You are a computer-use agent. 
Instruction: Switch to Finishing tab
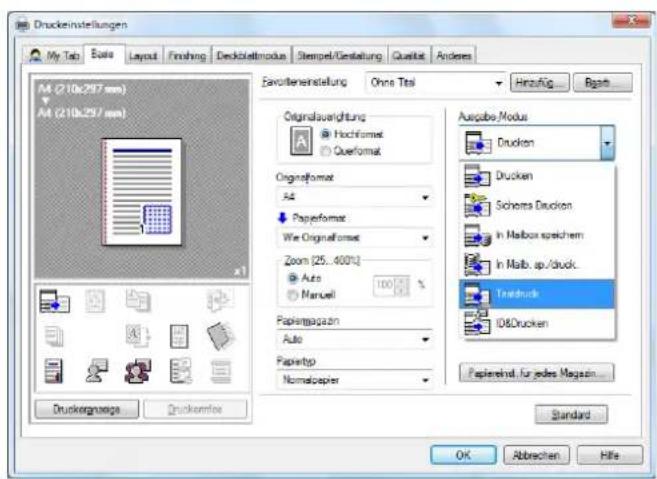click(x=187, y=56)
